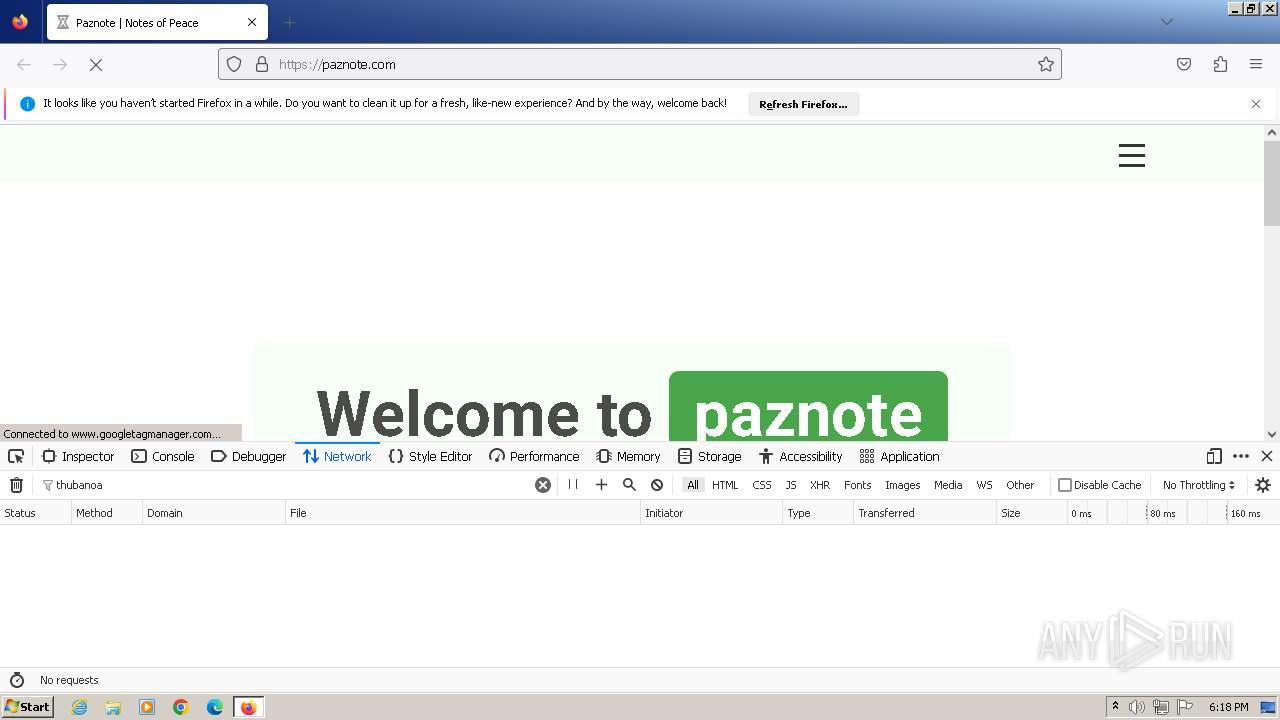The image size is (1280, 720).
Task: Select the Network tab
Action: click(x=337, y=456)
